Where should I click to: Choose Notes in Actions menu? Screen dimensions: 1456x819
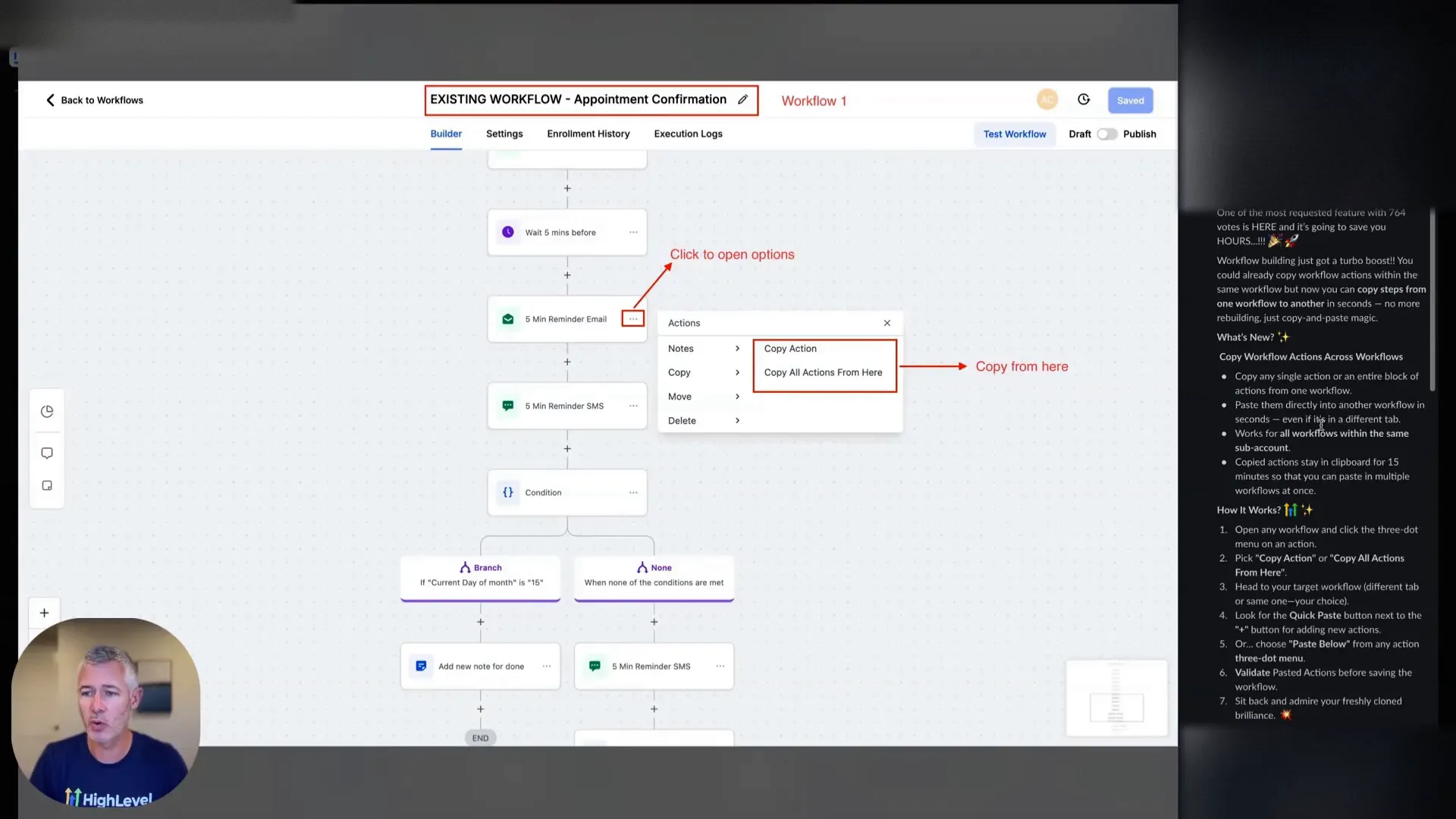click(x=681, y=348)
